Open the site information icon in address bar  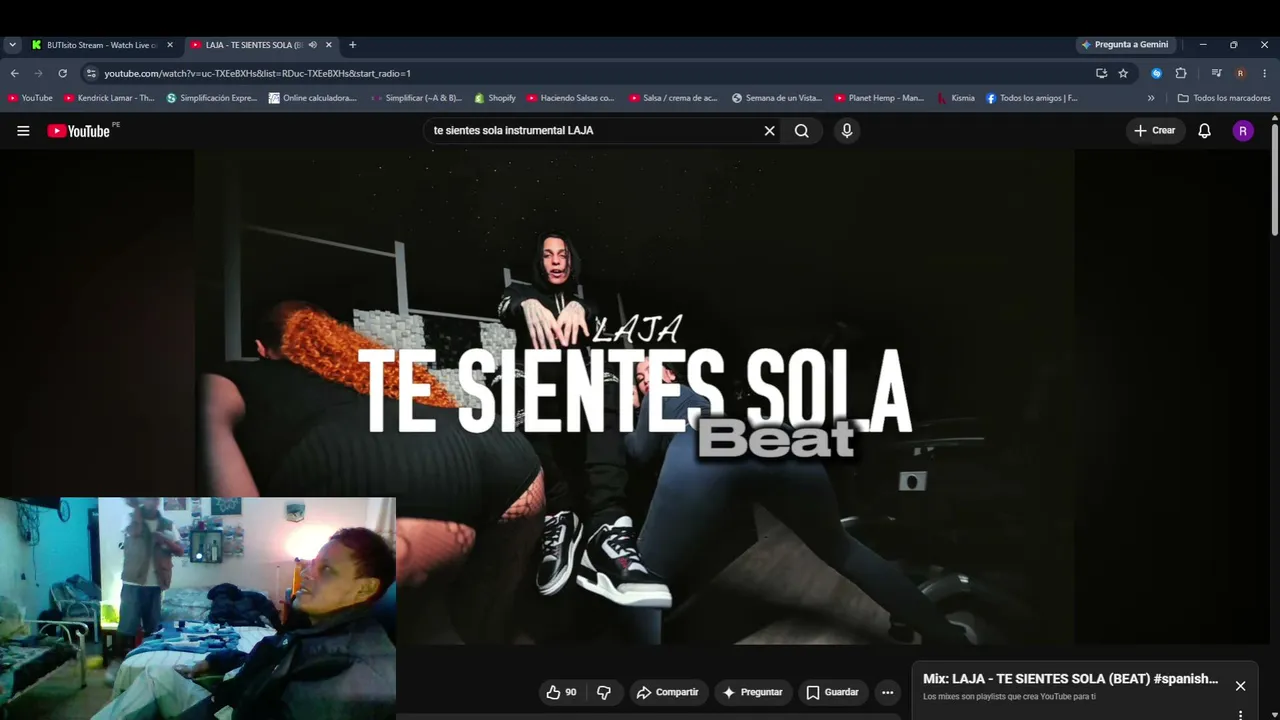91,73
